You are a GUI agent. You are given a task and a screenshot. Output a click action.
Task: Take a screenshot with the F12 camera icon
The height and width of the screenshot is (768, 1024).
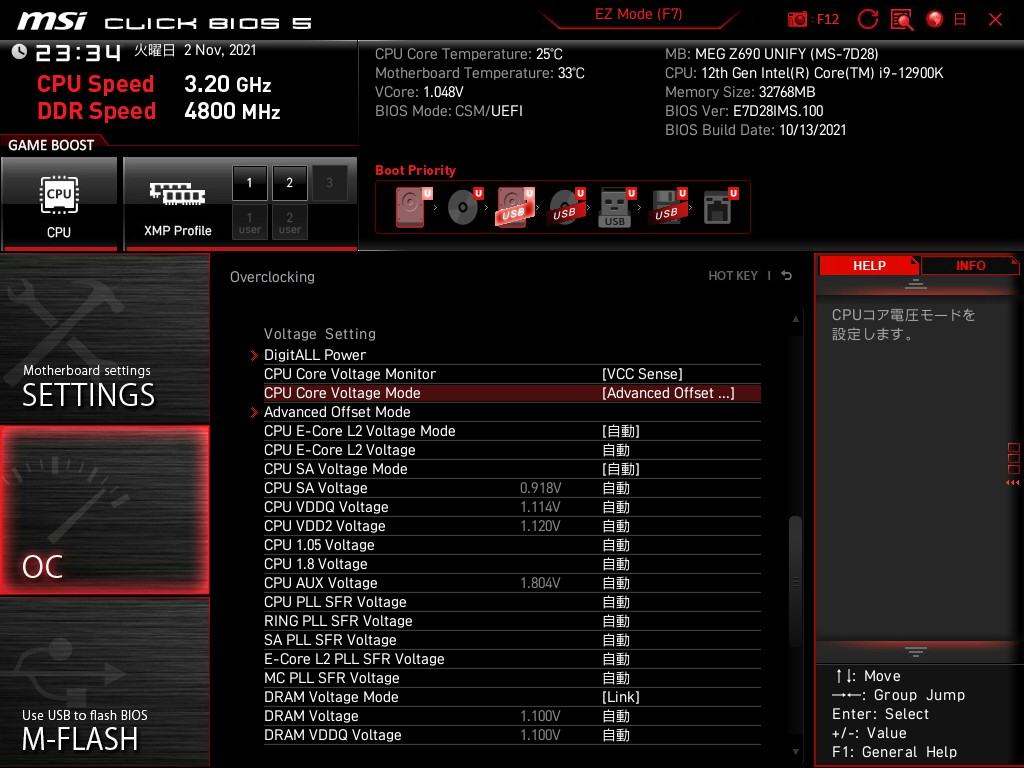(797, 20)
